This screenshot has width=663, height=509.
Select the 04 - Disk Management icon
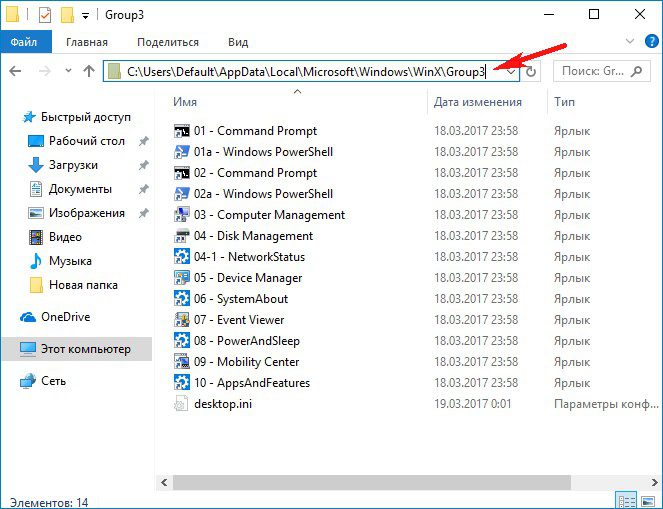click(182, 236)
